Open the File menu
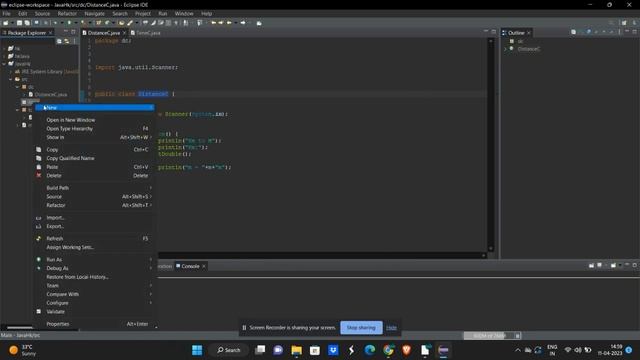640x360 pixels. (7, 13)
